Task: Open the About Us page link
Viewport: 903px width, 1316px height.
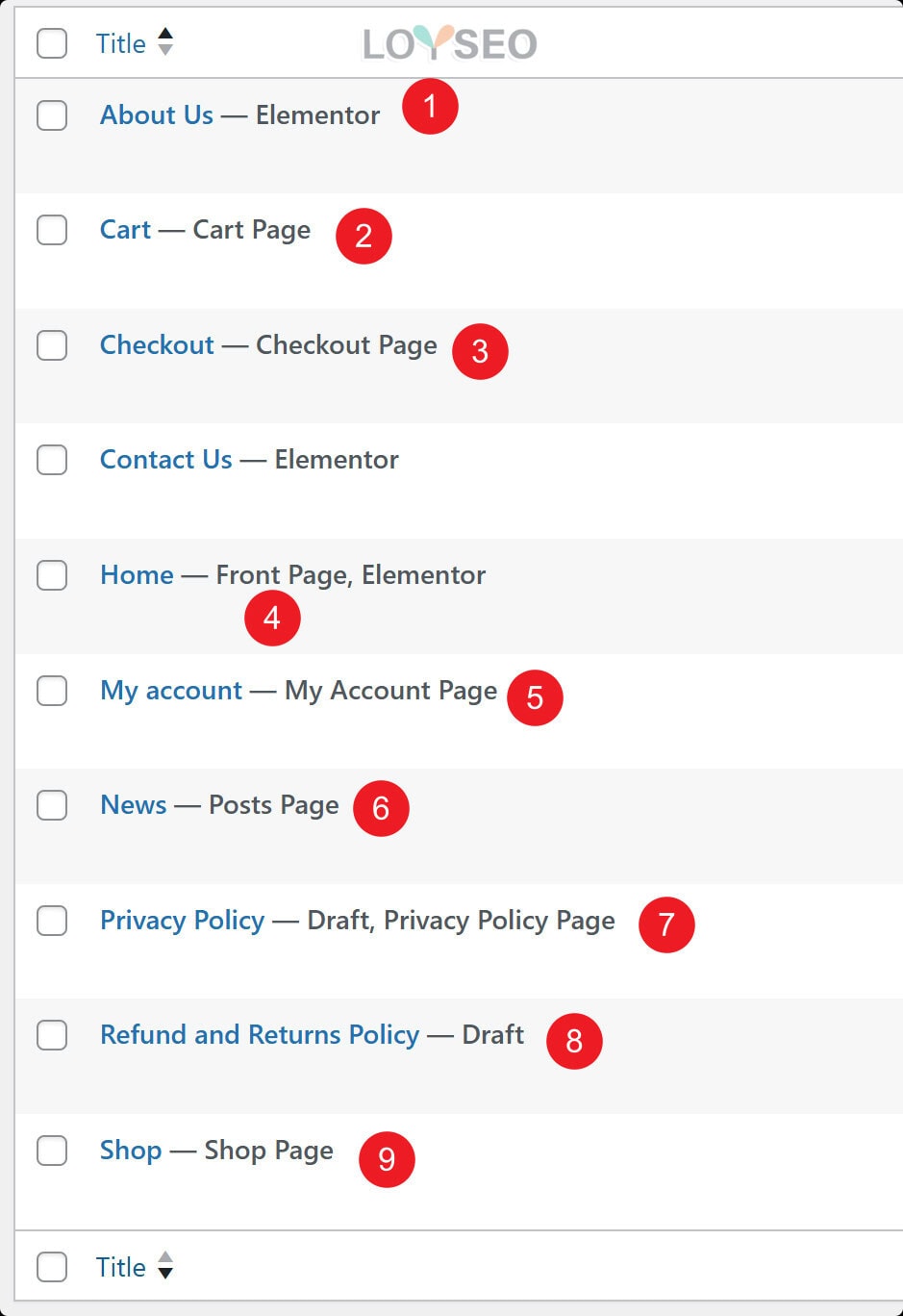Action: tap(157, 115)
